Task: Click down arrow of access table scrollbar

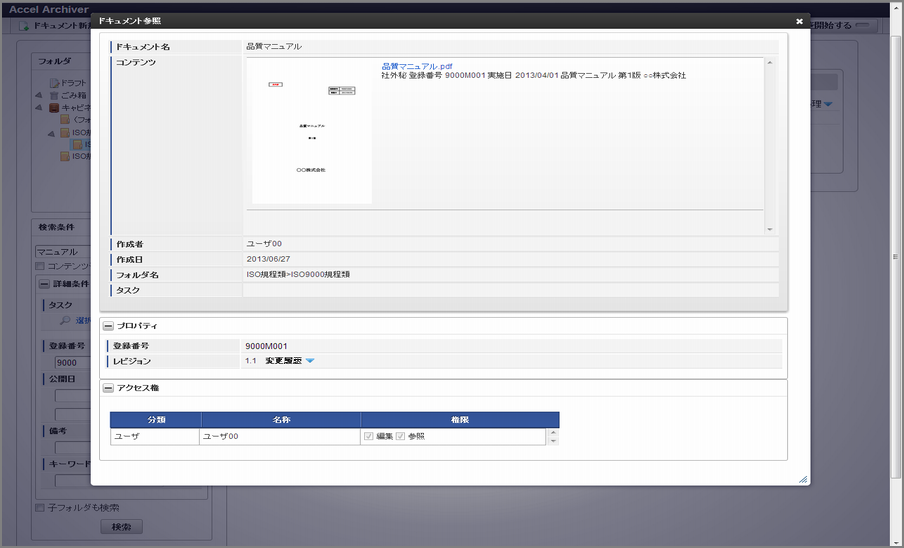Action: [553, 441]
